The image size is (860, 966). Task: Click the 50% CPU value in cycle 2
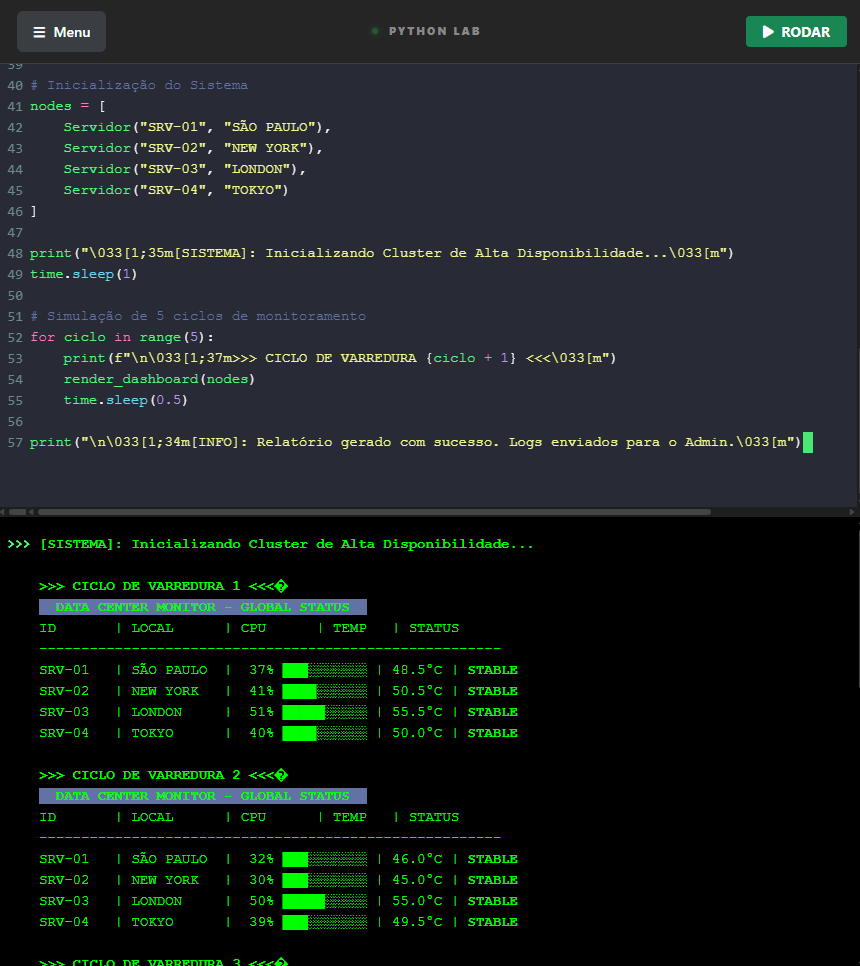point(262,901)
